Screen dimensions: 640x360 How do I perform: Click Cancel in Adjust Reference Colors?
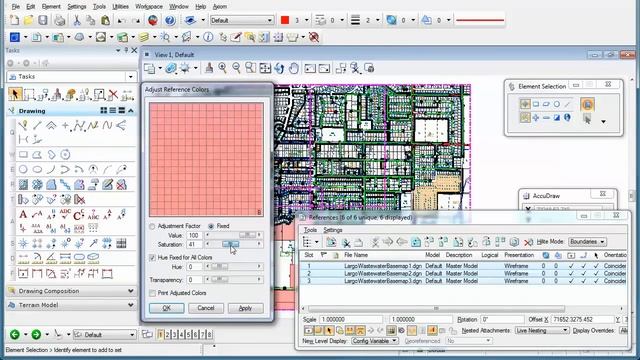[x=206, y=308]
